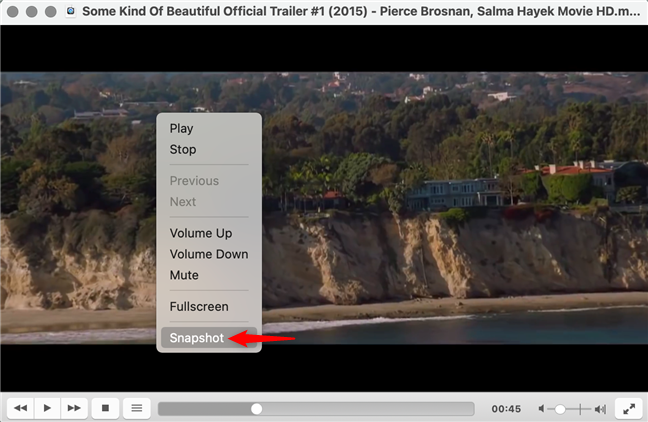Choose Fullscreen in the context menu

pos(209,307)
